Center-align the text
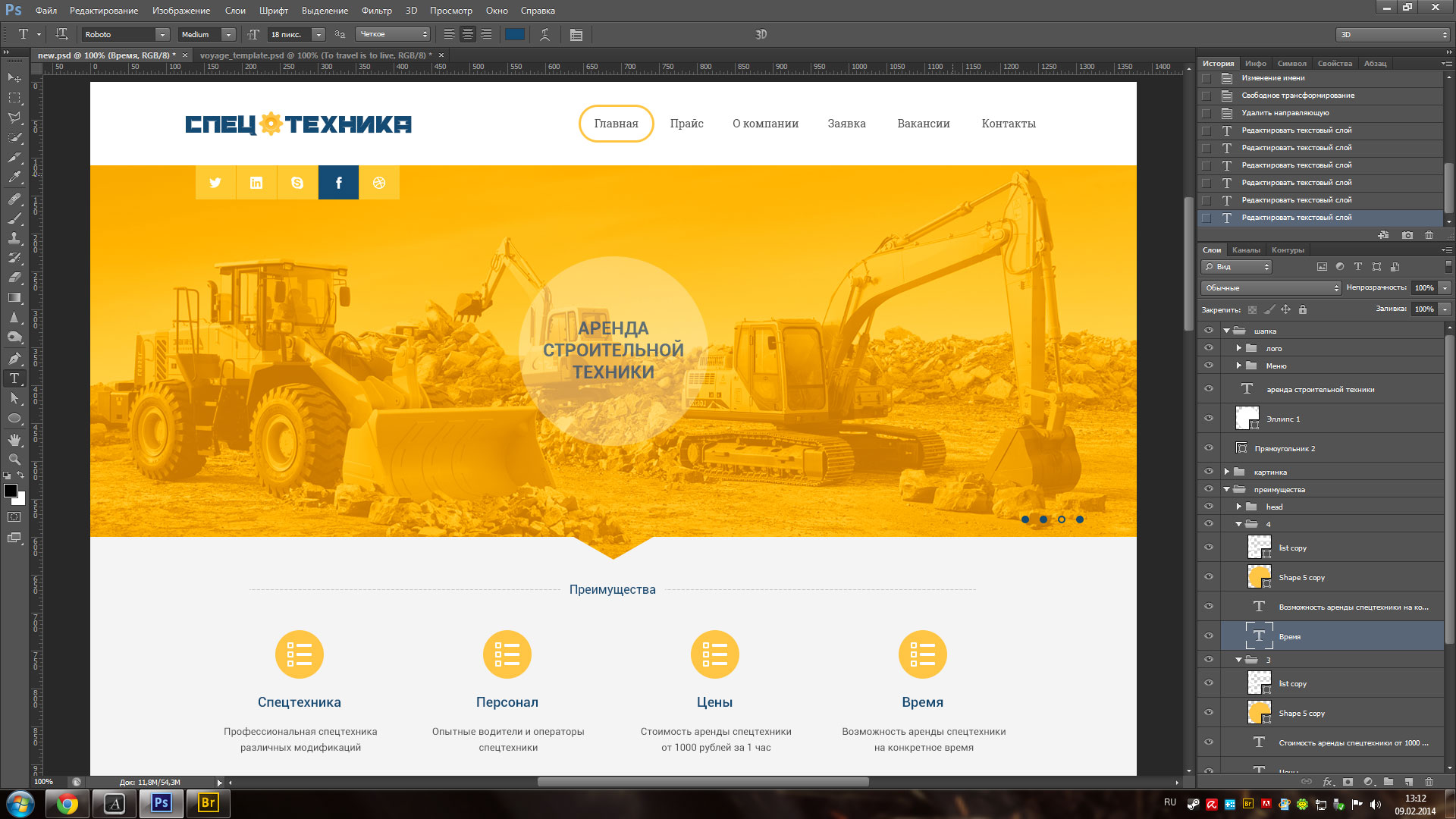 (468, 34)
